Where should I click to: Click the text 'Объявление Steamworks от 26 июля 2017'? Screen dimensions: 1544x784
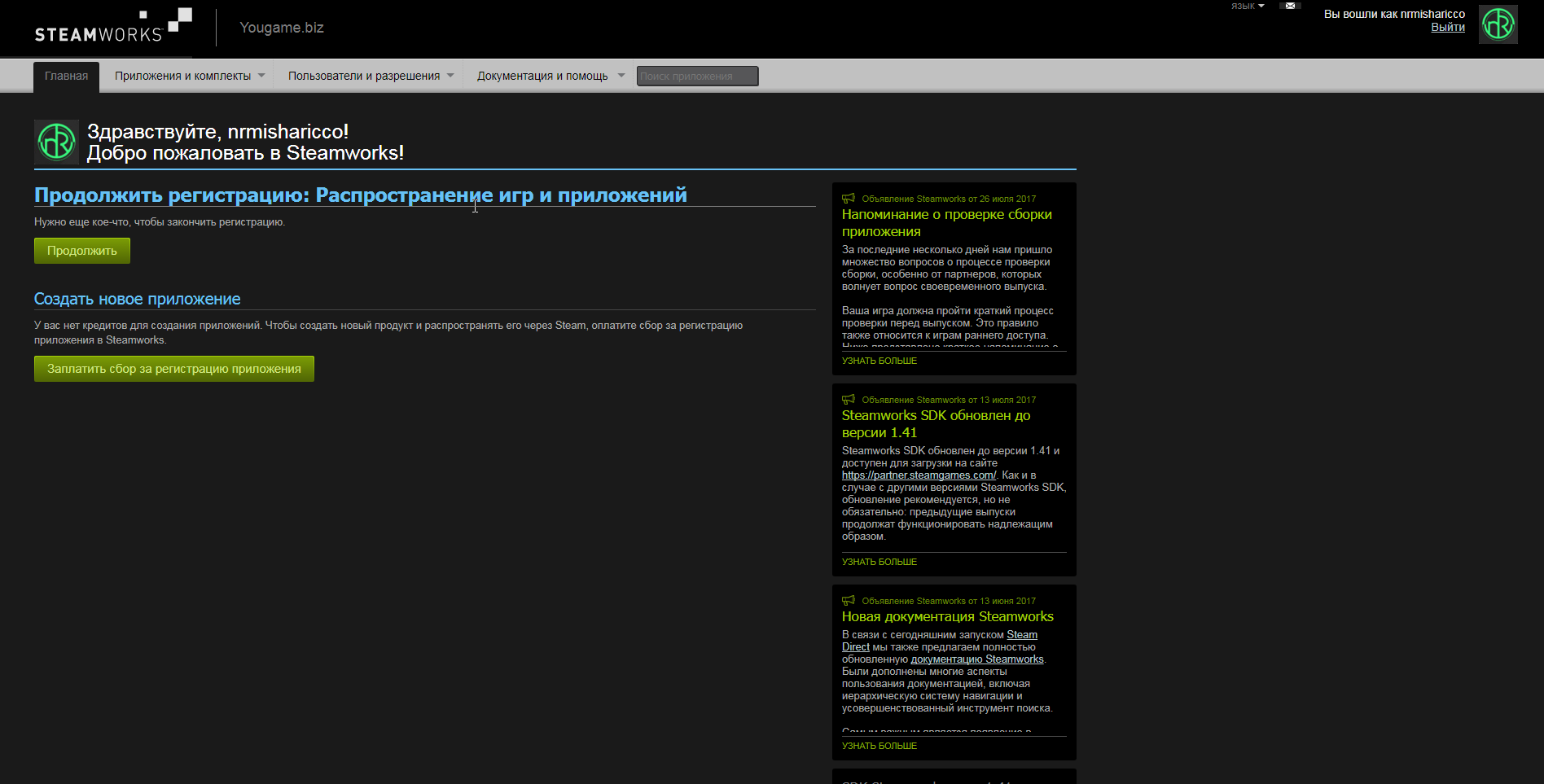click(949, 199)
